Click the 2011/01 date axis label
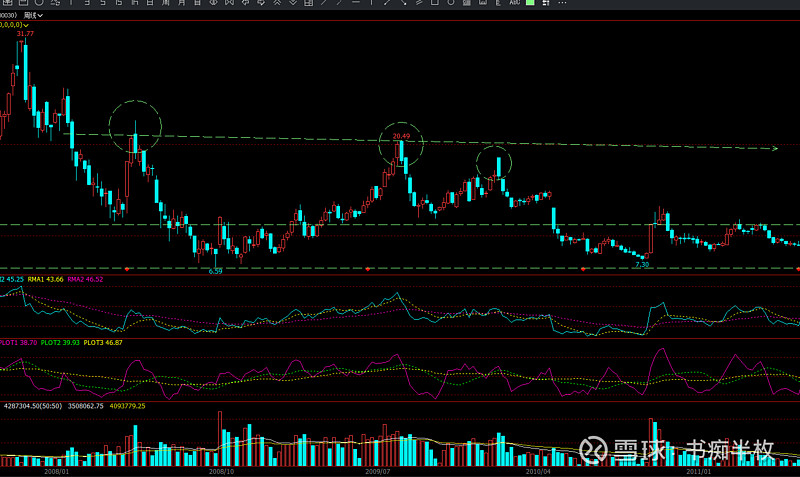Image resolution: width=800 pixels, height=477 pixels. click(x=698, y=471)
